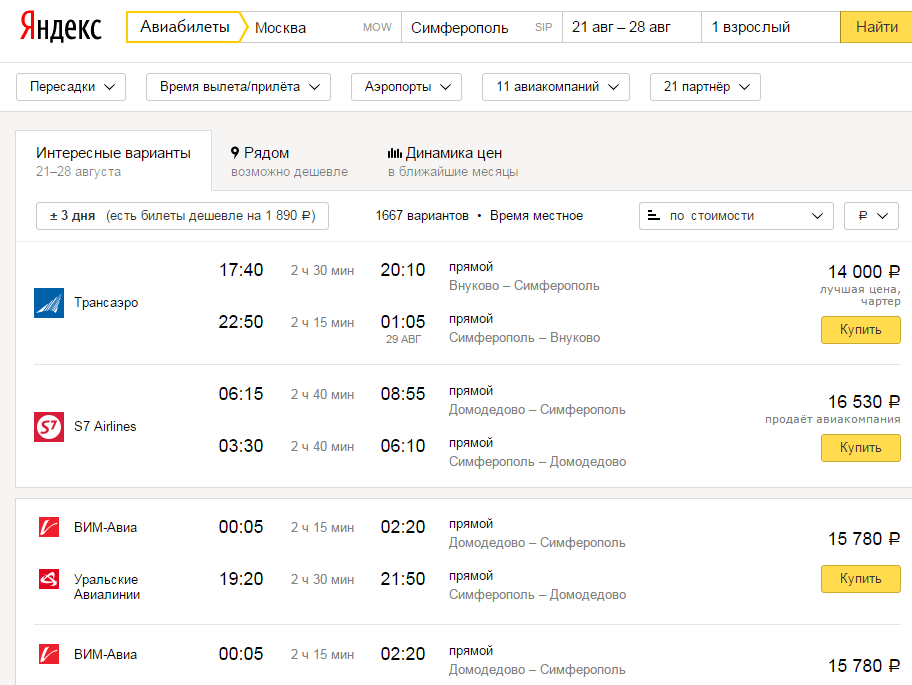Click the S7 Airlines logo icon

point(49,427)
